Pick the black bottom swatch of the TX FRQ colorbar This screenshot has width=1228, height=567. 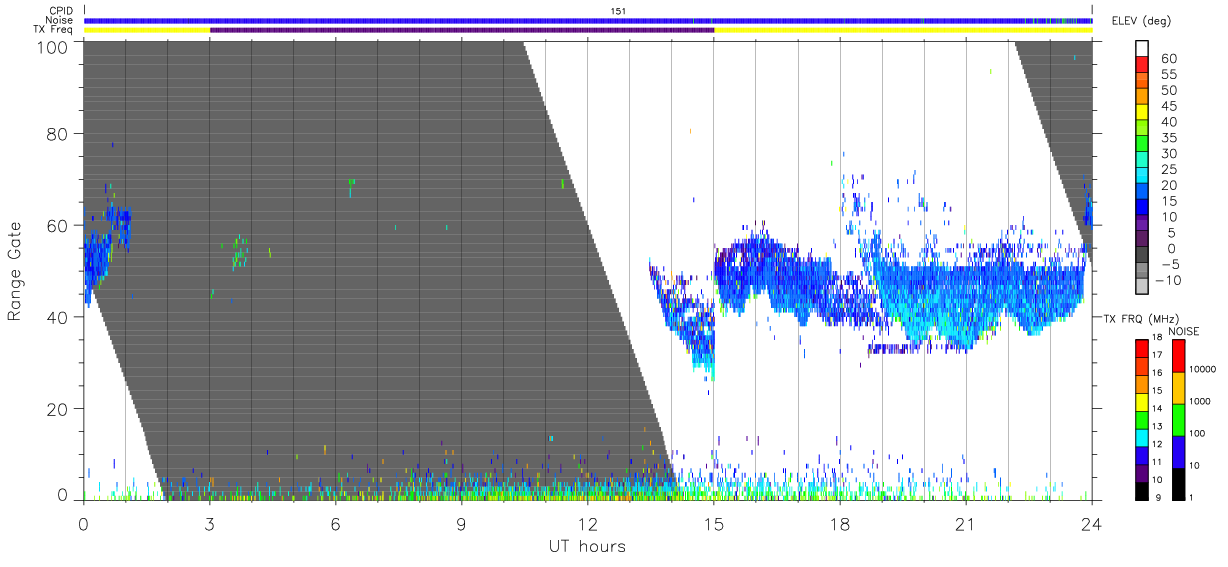(1142, 491)
